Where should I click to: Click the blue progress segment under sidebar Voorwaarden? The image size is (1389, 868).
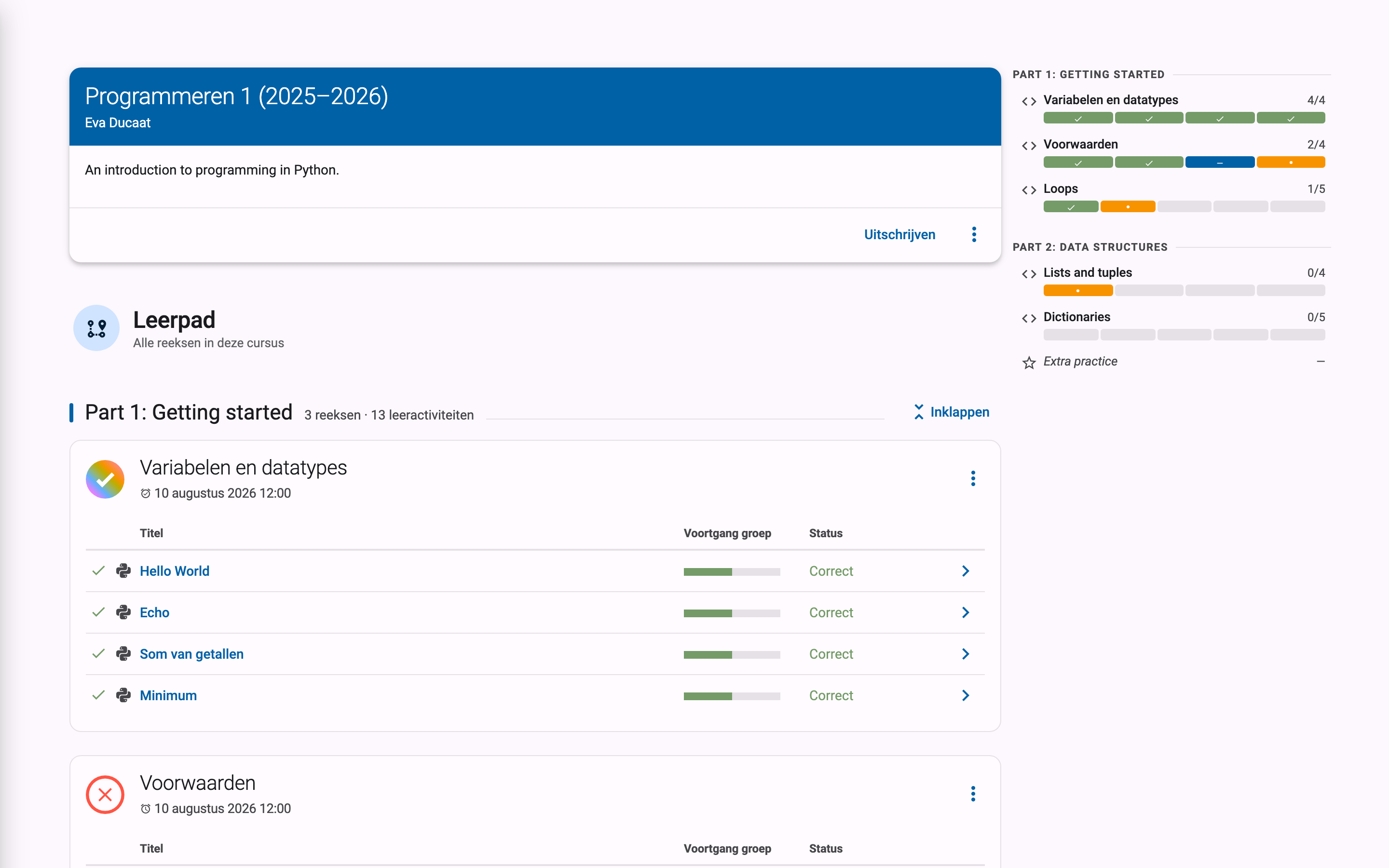(x=1220, y=163)
